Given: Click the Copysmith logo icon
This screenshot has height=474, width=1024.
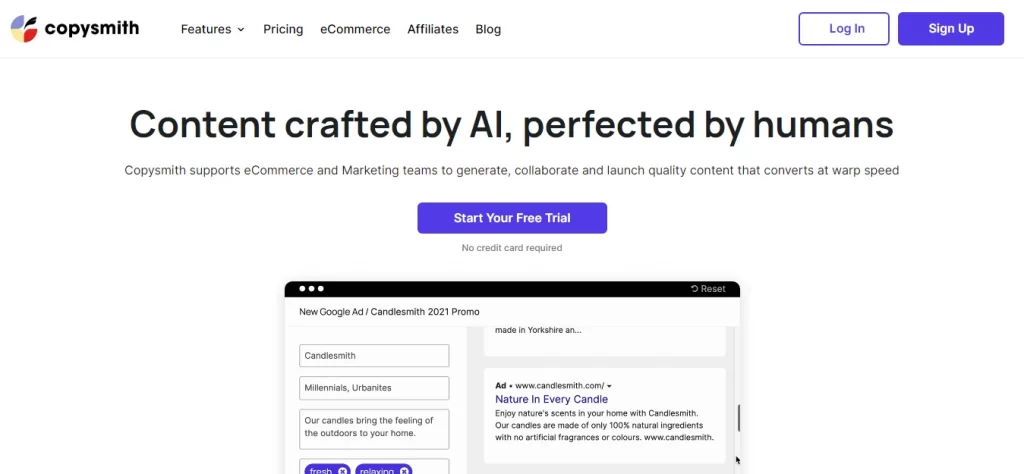Looking at the screenshot, I should pos(24,29).
